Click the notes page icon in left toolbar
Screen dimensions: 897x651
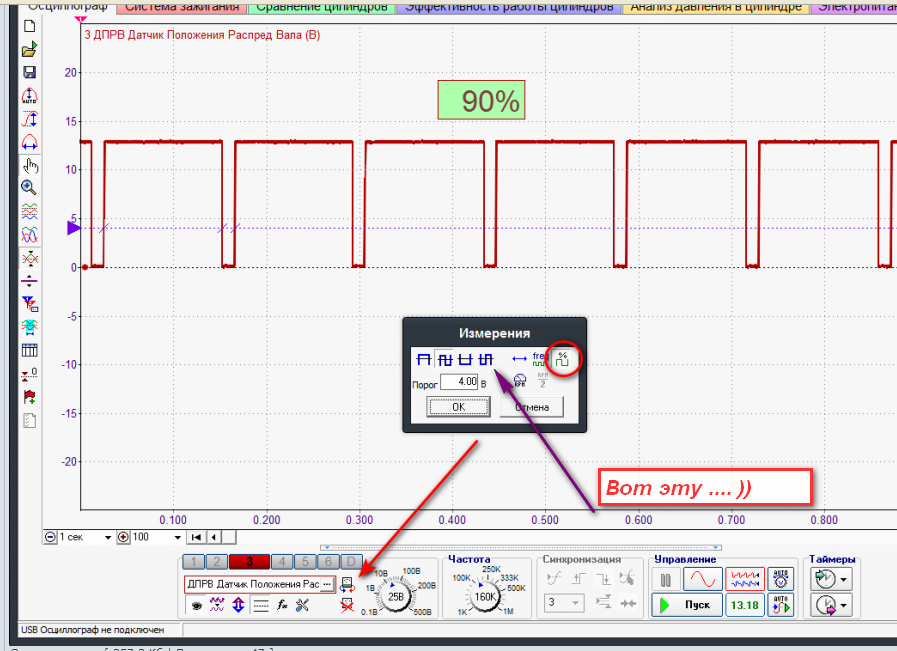click(30, 421)
